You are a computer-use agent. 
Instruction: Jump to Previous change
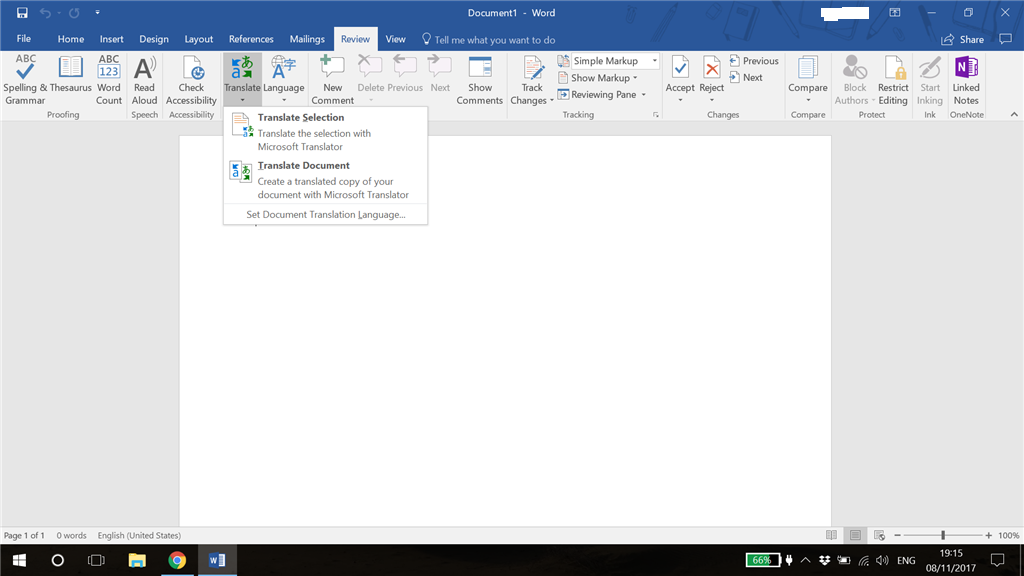click(x=754, y=61)
